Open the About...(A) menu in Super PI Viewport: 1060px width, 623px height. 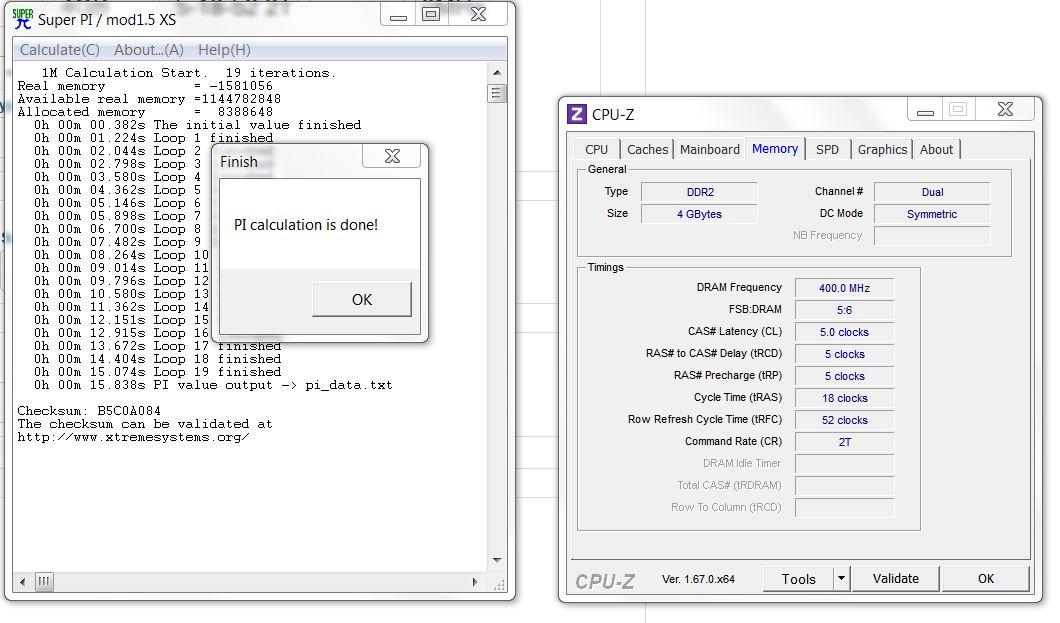click(x=149, y=50)
